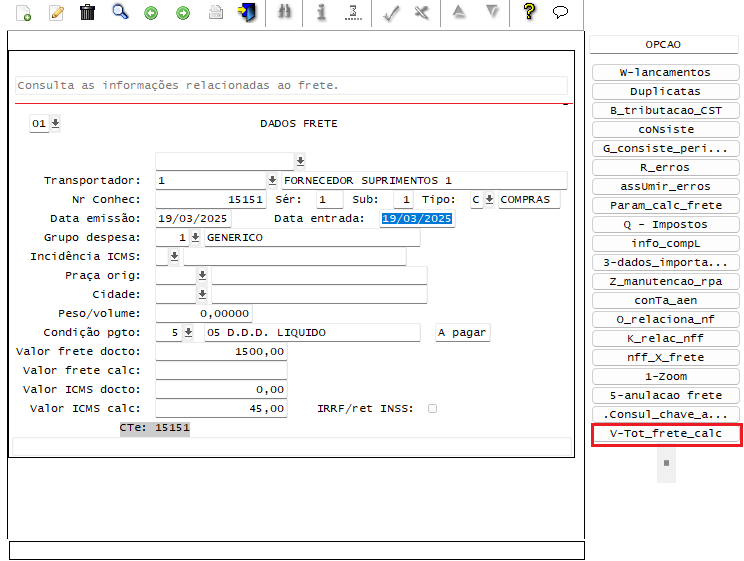Click the magnifier search toolbar icon
Image resolution: width=744 pixels, height=561 pixels.
coord(120,12)
